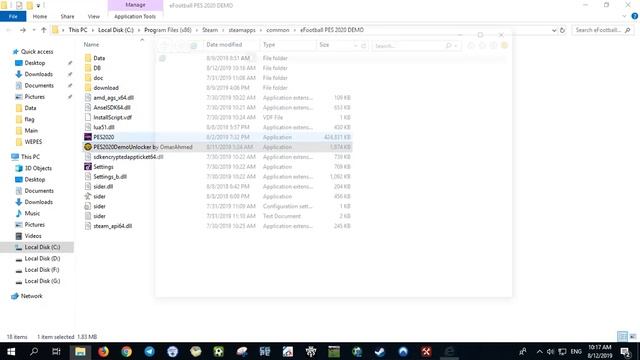
Task: Open Task View on the taskbar
Action: pos(56,351)
